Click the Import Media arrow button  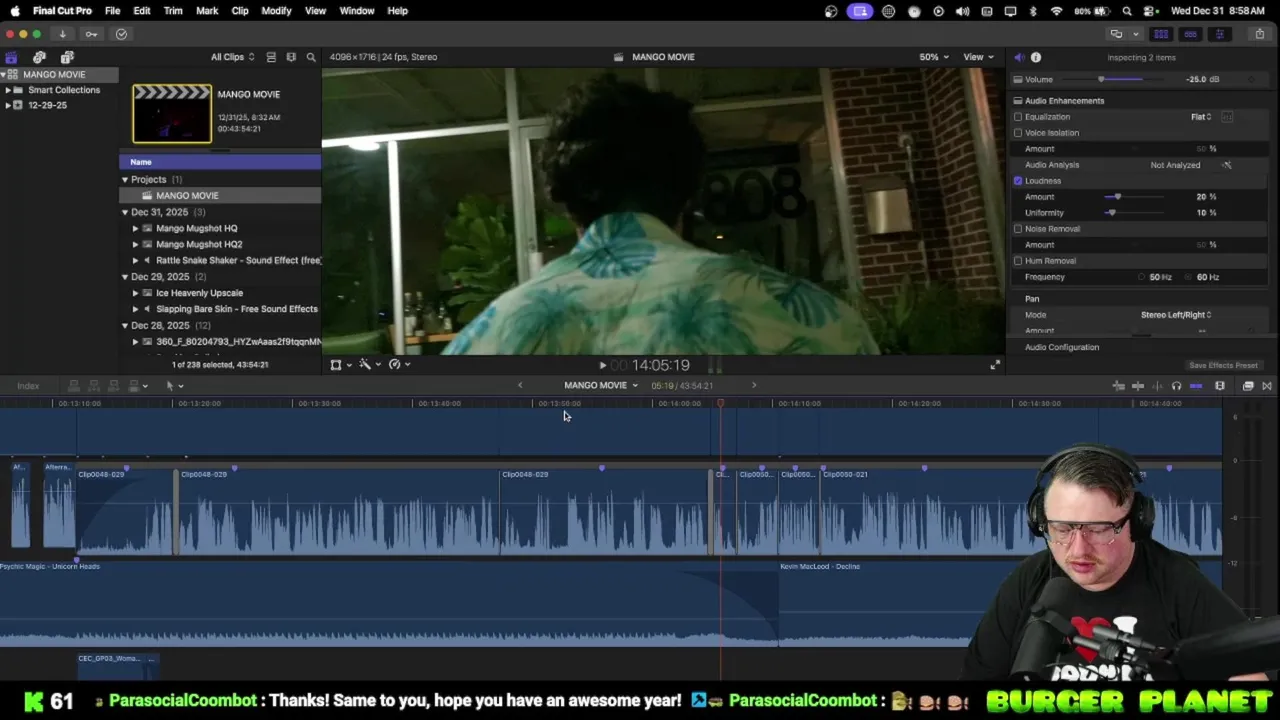62,34
